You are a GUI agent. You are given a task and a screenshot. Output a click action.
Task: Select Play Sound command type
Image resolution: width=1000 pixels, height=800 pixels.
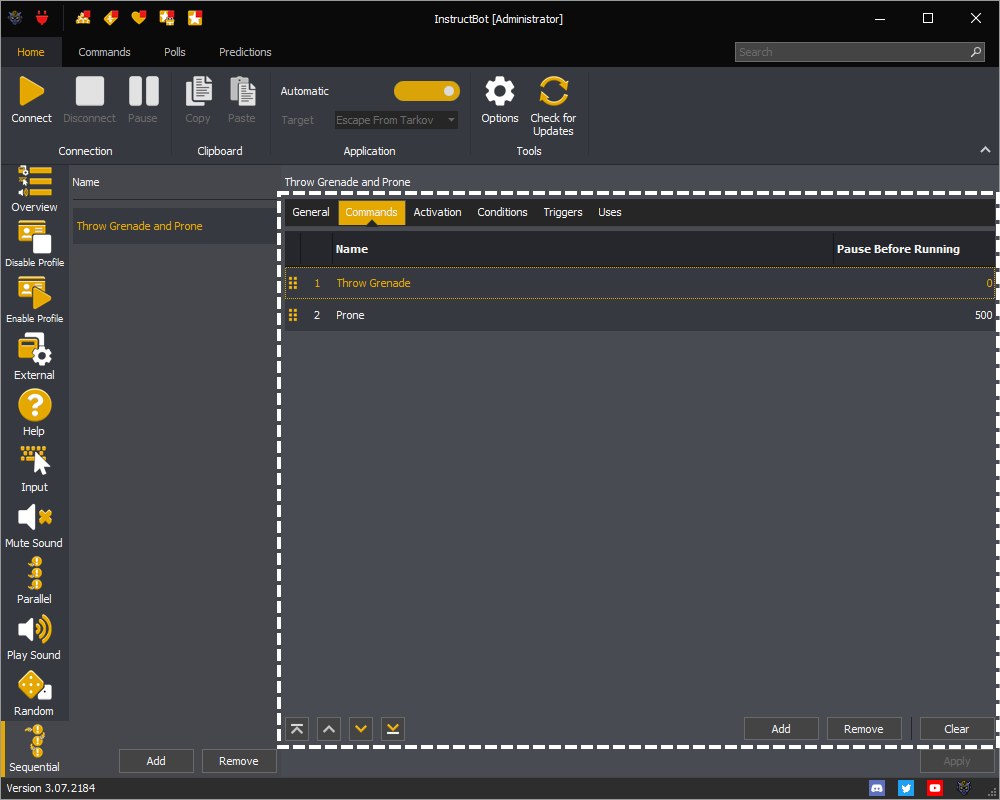tap(34, 637)
